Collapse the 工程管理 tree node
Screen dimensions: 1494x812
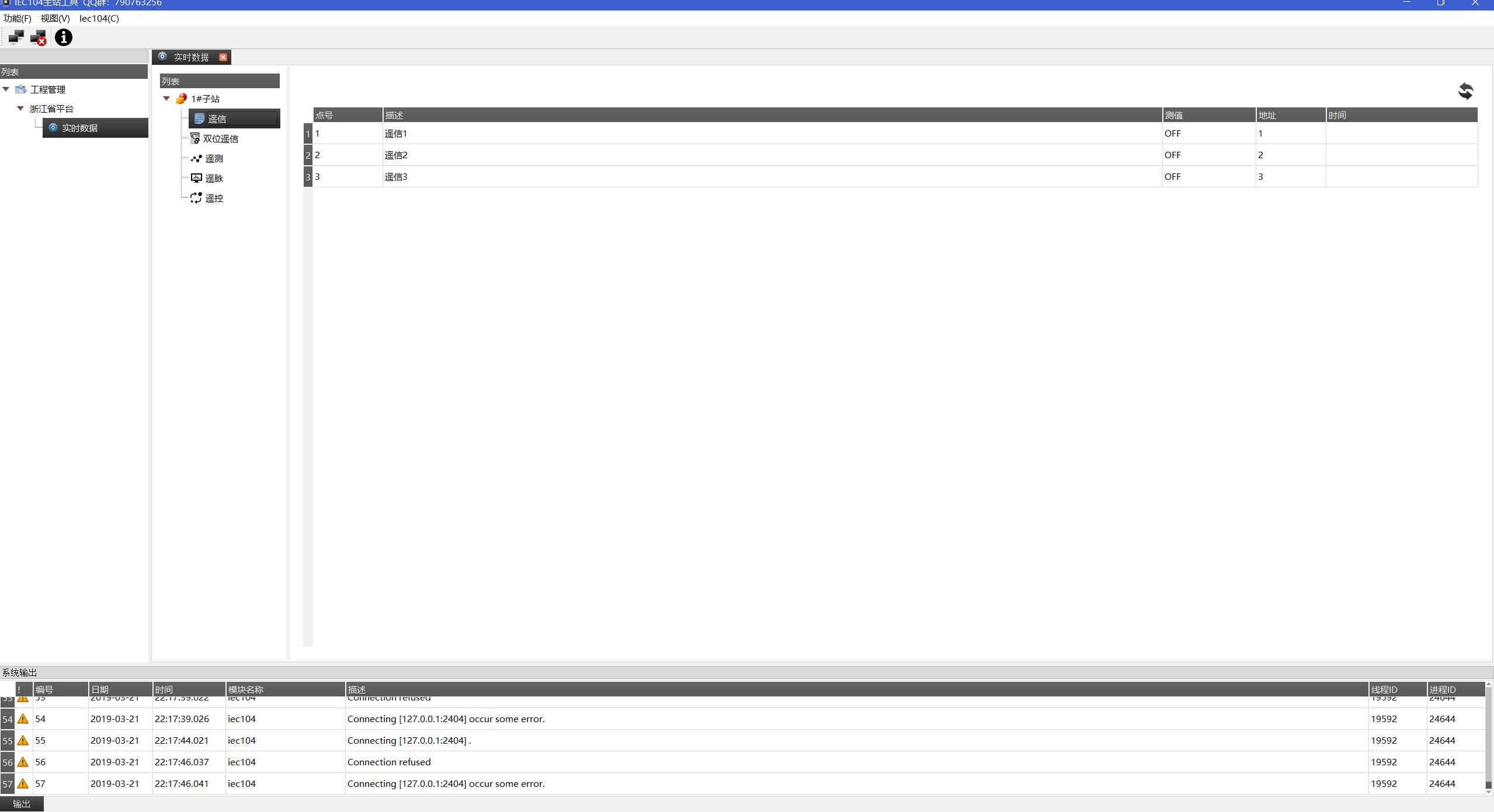[x=6, y=89]
